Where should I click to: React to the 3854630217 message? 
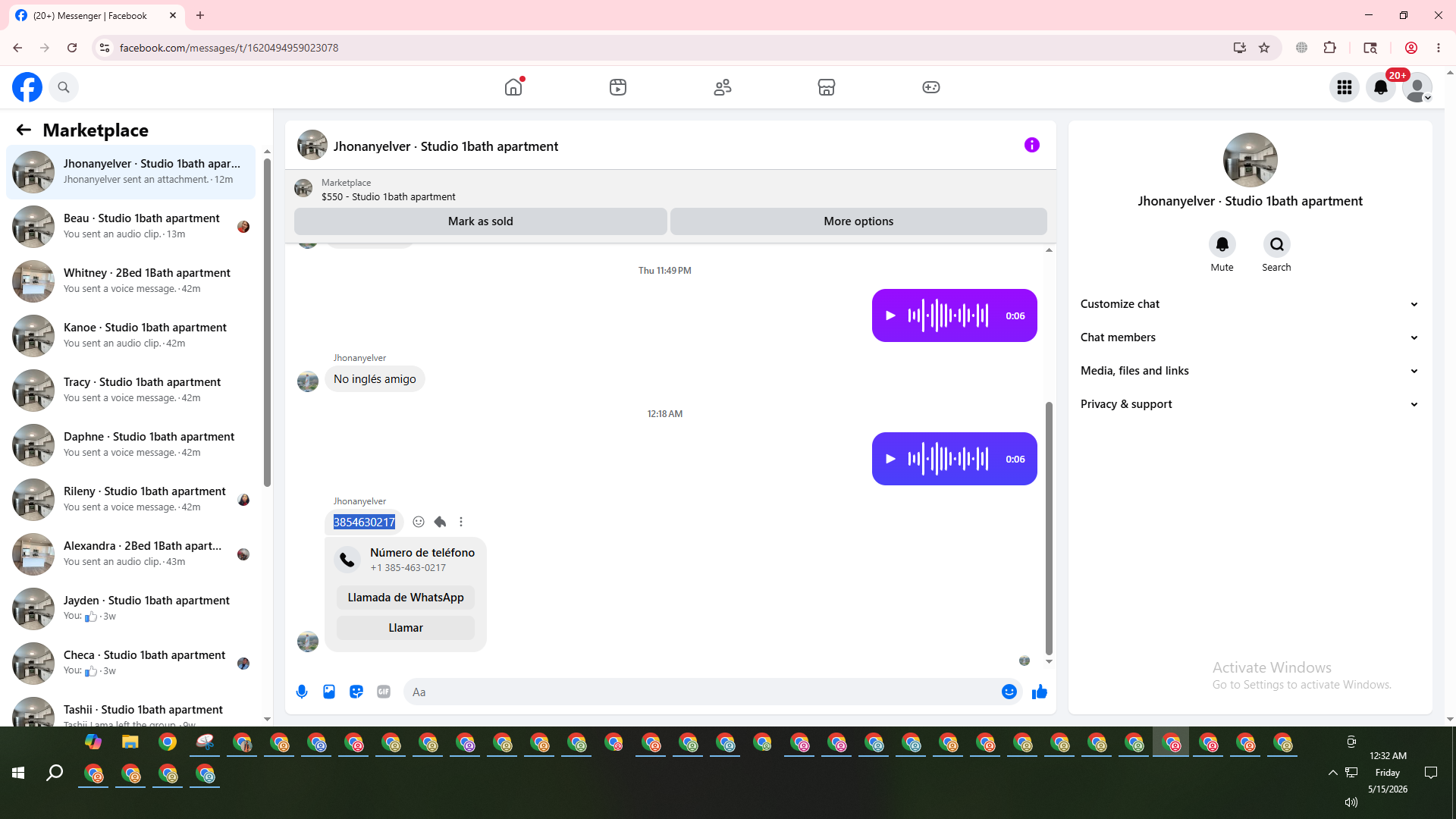419,522
